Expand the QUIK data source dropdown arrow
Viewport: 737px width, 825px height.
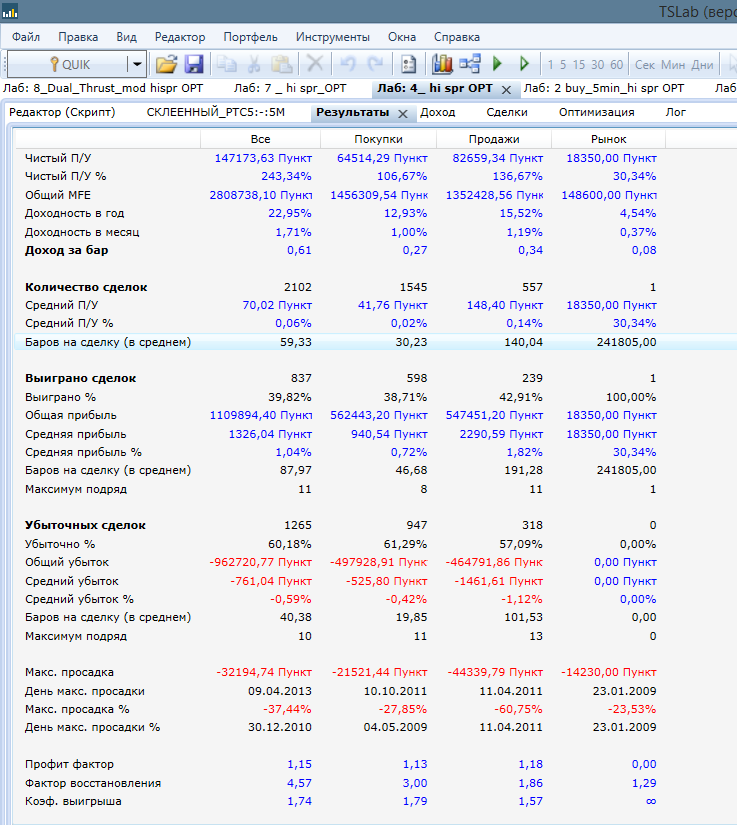pyautogui.click(x=136, y=64)
